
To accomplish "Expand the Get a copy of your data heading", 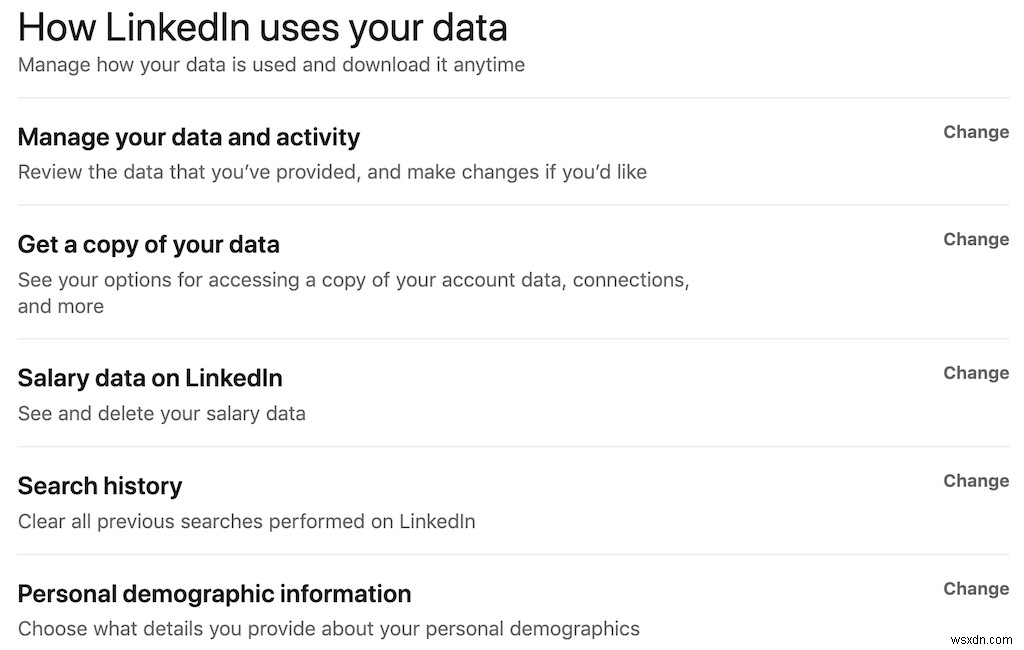I will pyautogui.click(x=149, y=245).
